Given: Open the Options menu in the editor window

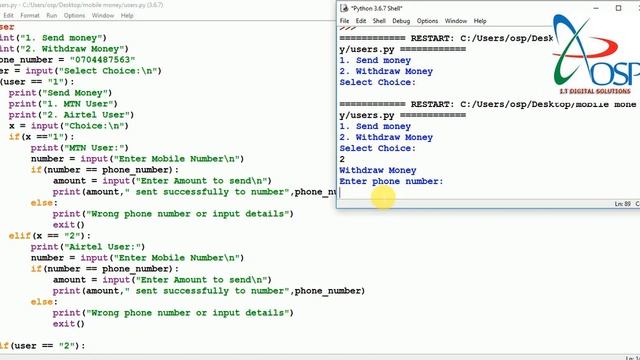Looking at the screenshot, I should pyautogui.click(x=74, y=16).
